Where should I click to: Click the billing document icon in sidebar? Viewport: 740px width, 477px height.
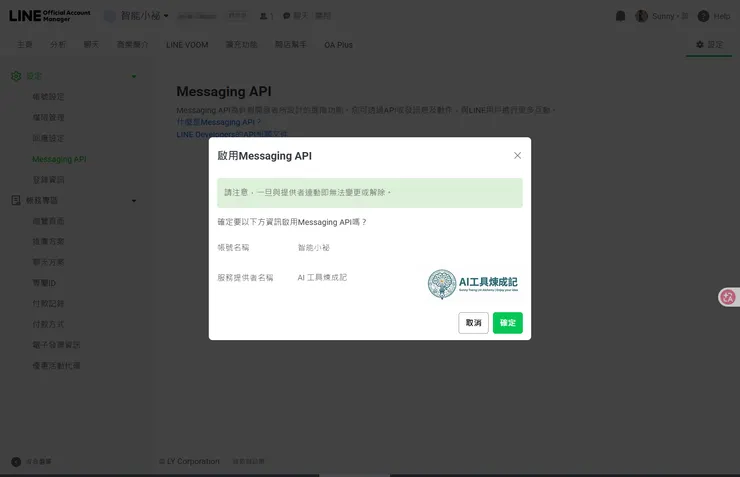point(16,201)
